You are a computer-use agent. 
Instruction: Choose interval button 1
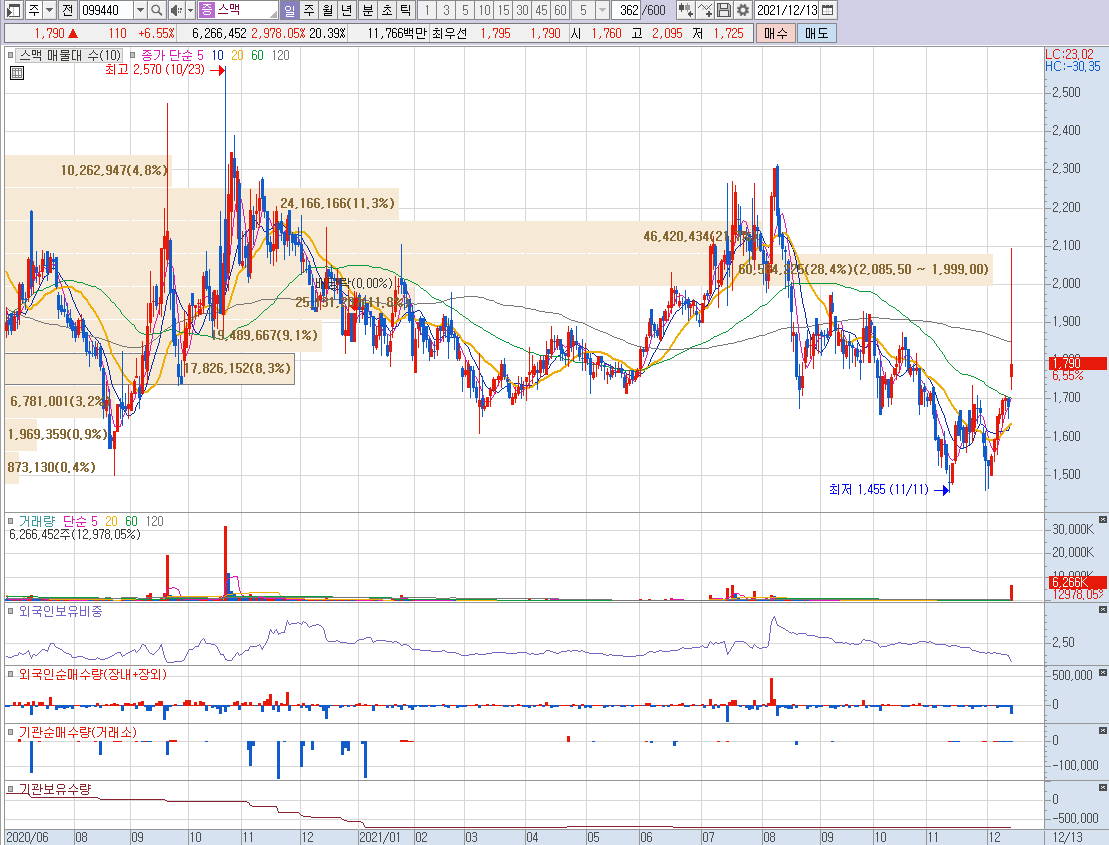pos(427,10)
